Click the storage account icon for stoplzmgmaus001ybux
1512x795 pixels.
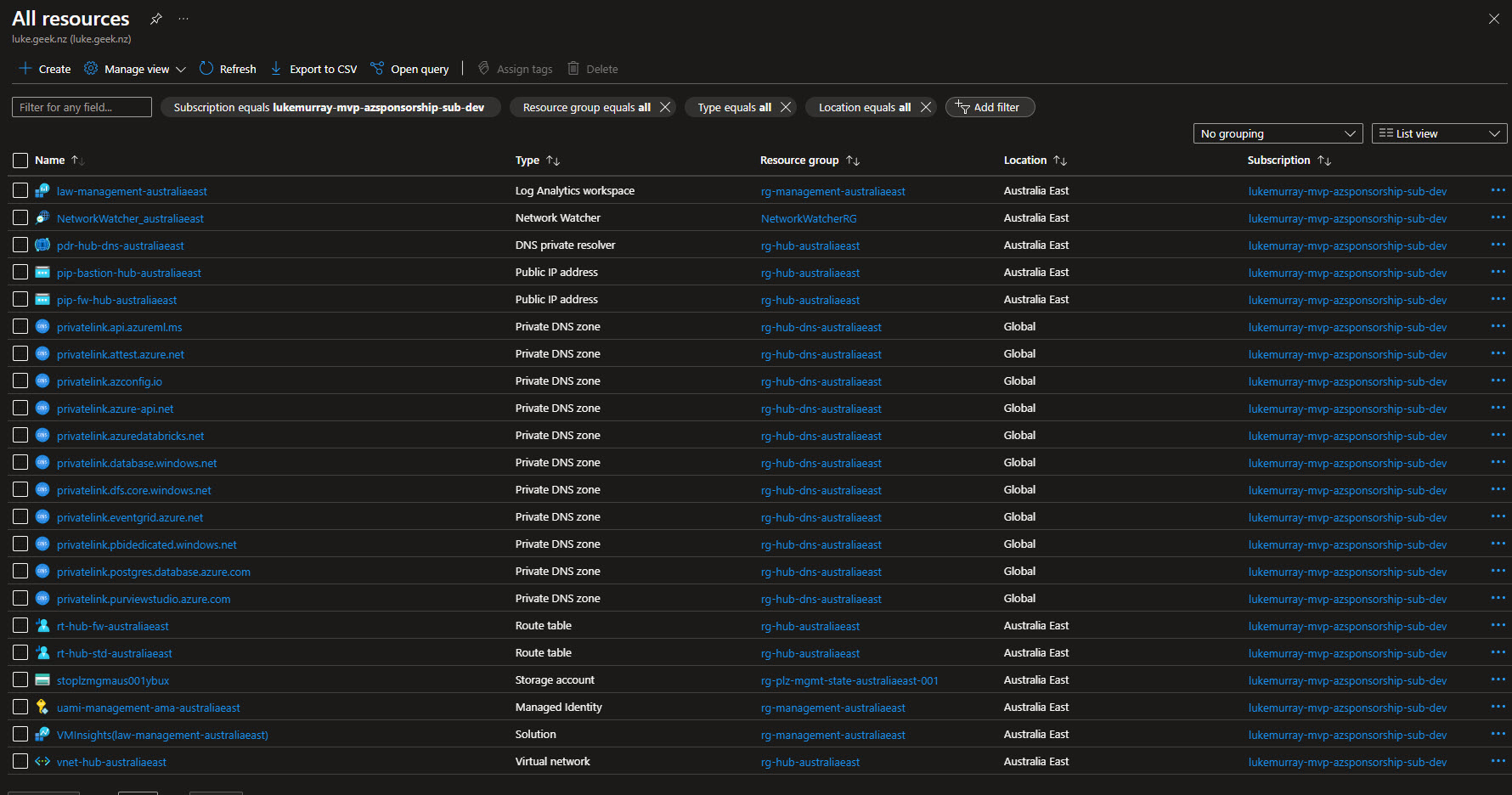(42, 680)
